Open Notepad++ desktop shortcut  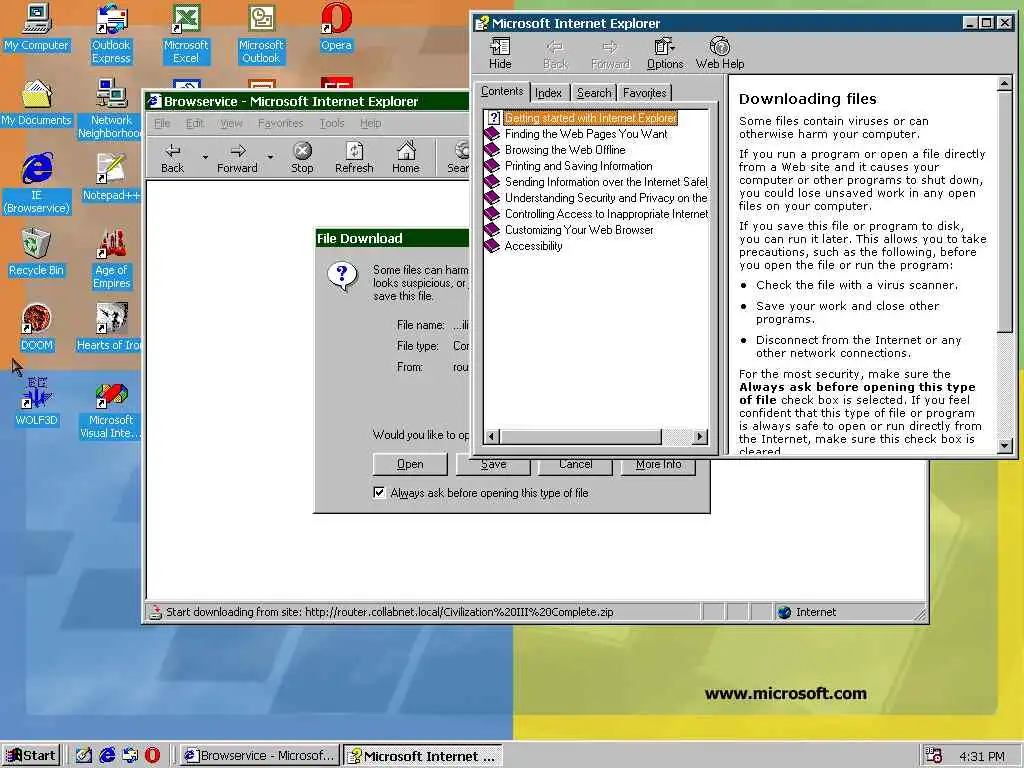tap(111, 178)
